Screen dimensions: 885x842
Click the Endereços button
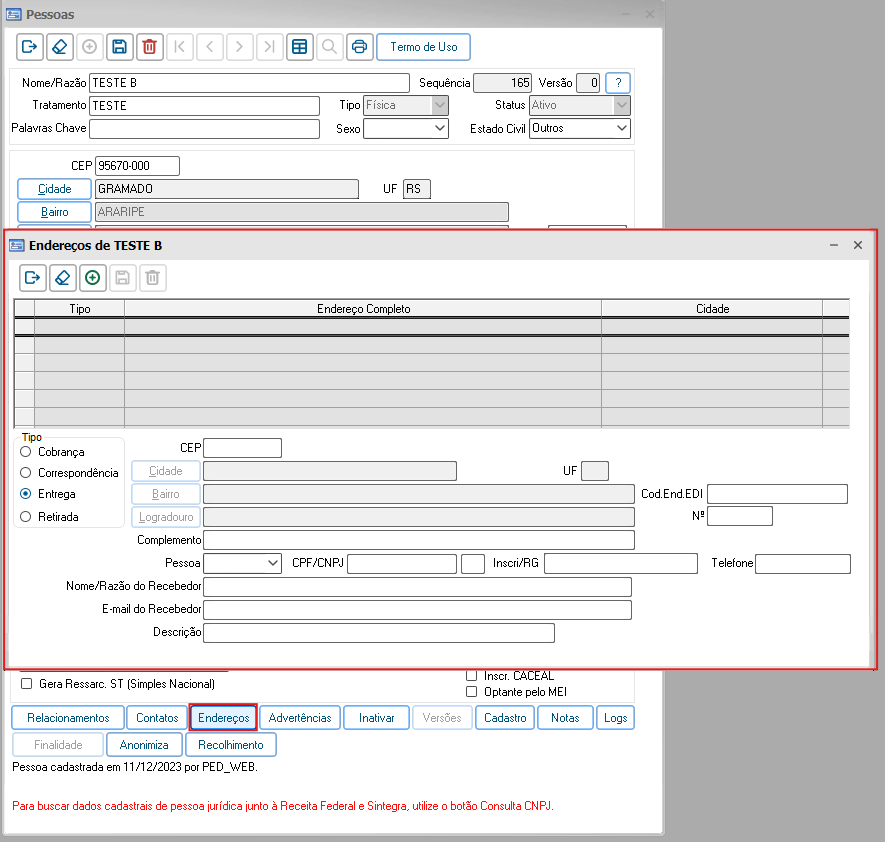224,718
